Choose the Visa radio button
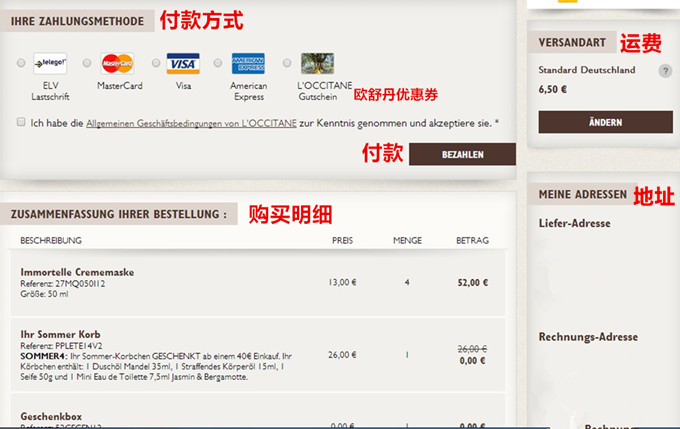This screenshot has width=680, height=429. [153, 63]
